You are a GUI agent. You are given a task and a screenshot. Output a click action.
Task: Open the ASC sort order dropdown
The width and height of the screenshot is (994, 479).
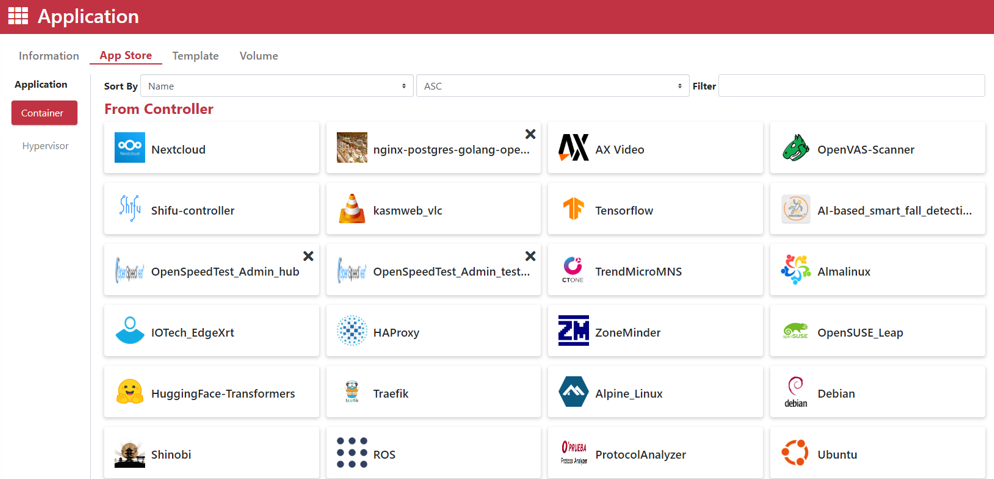553,86
